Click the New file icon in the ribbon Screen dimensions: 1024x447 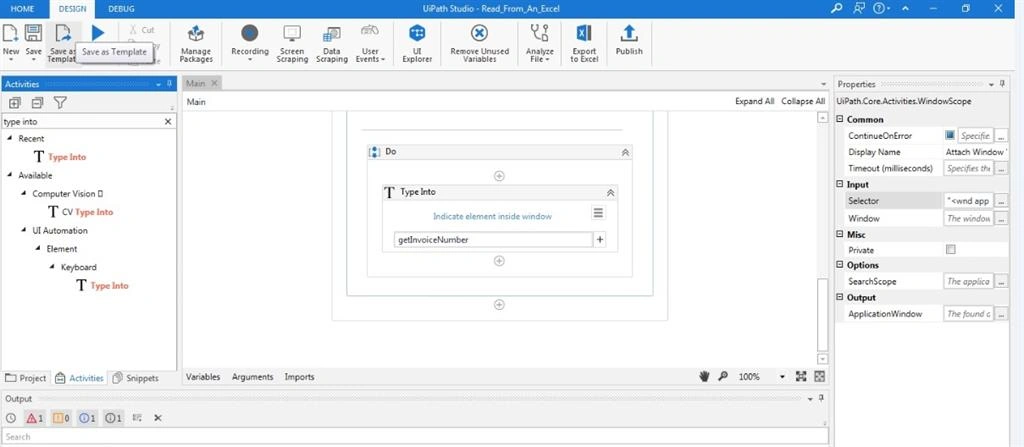point(11,34)
